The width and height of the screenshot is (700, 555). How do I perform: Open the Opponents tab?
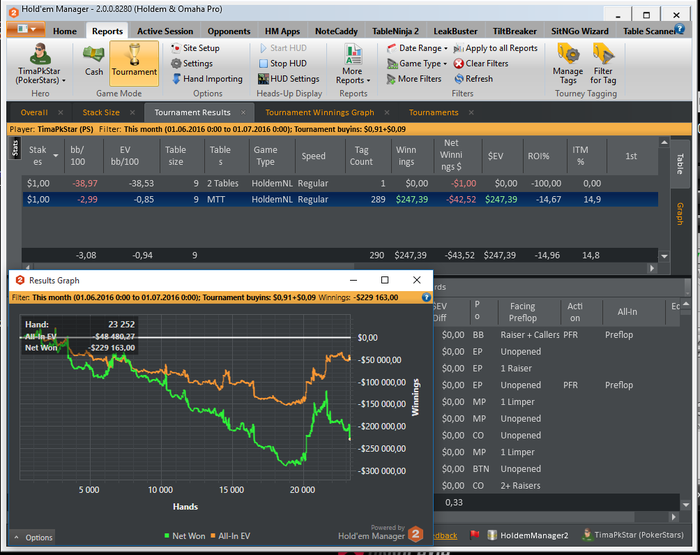pos(229,31)
